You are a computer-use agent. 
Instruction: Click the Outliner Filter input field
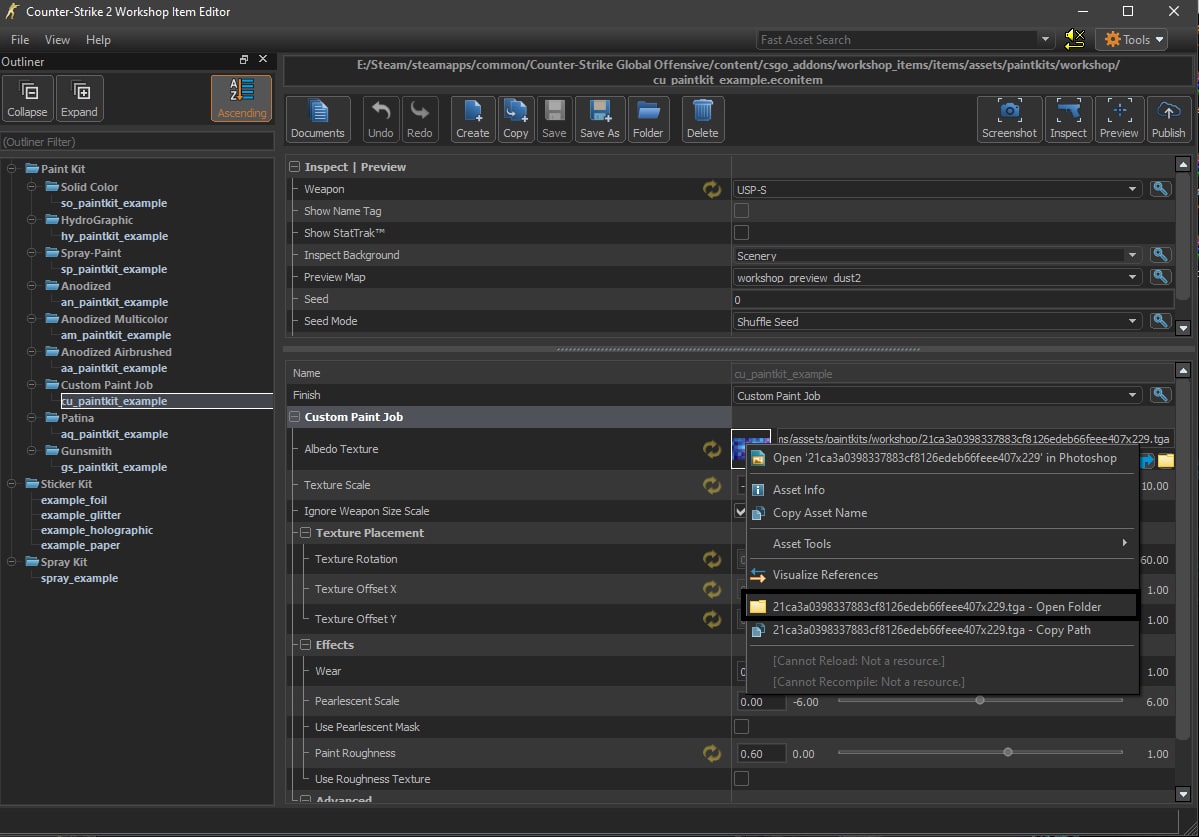137,142
